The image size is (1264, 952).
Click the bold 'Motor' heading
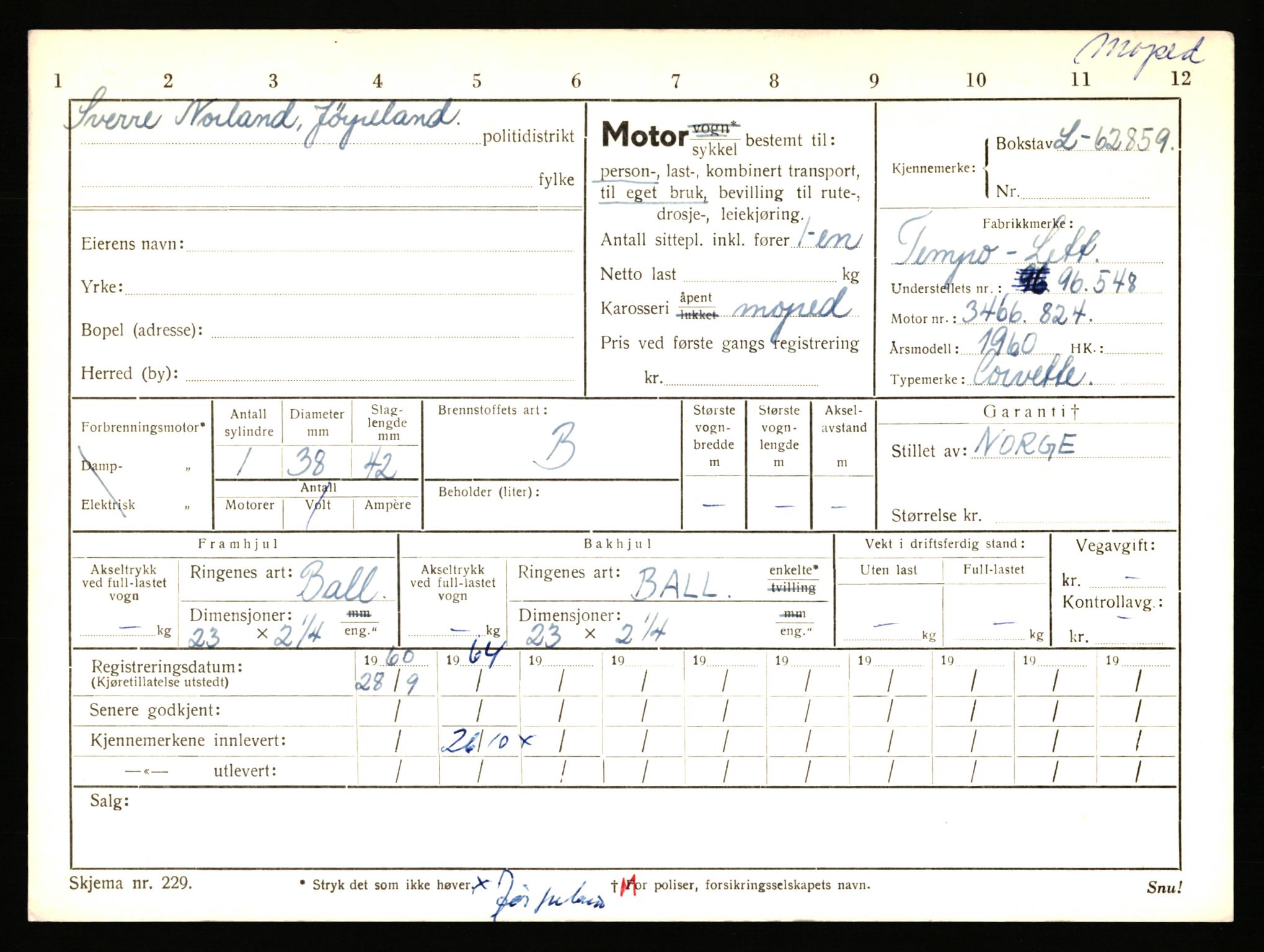point(645,134)
